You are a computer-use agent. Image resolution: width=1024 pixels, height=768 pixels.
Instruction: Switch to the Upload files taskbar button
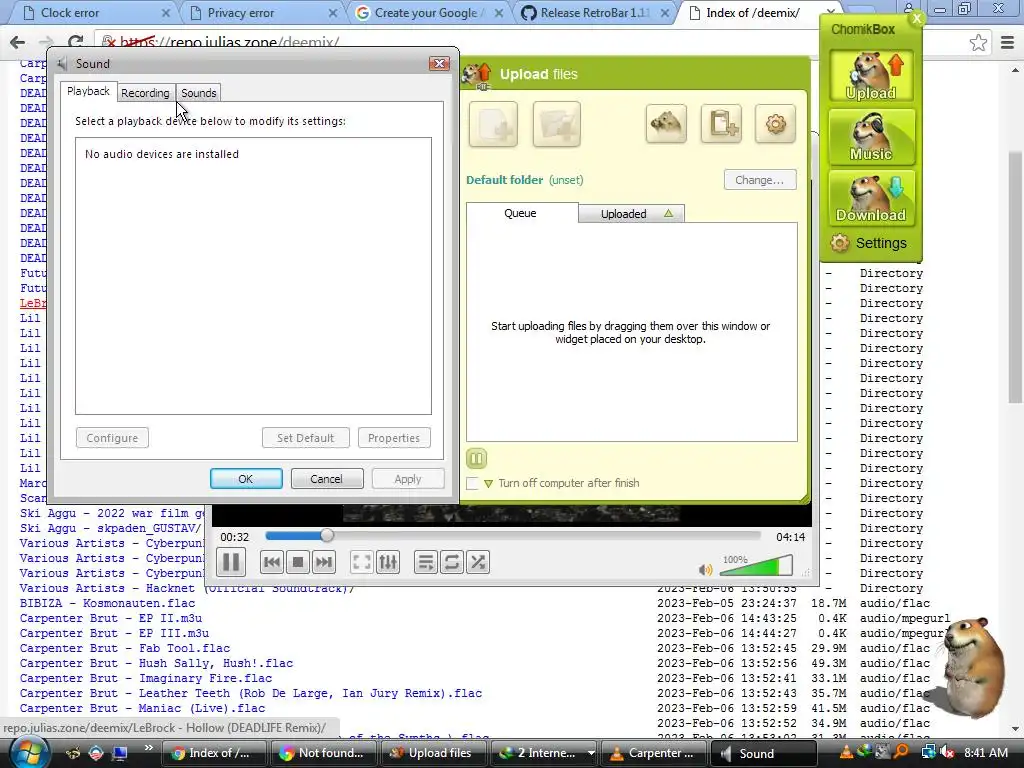click(x=432, y=753)
